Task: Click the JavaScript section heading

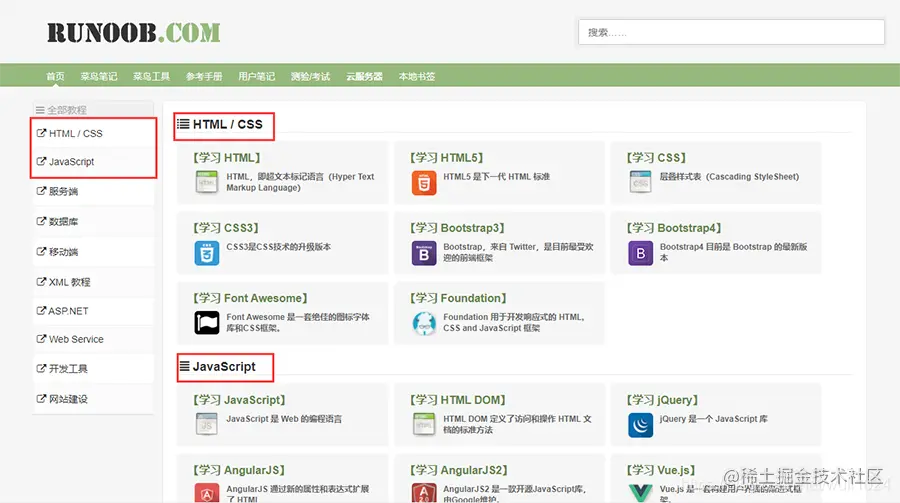Action: (224, 366)
